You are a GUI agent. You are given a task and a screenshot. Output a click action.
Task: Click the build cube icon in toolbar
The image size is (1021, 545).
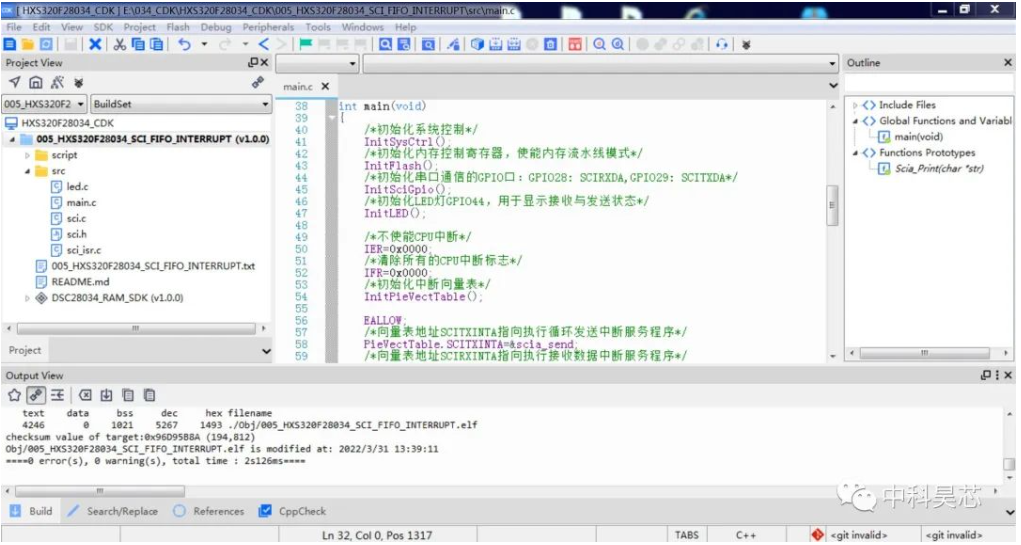point(477,44)
